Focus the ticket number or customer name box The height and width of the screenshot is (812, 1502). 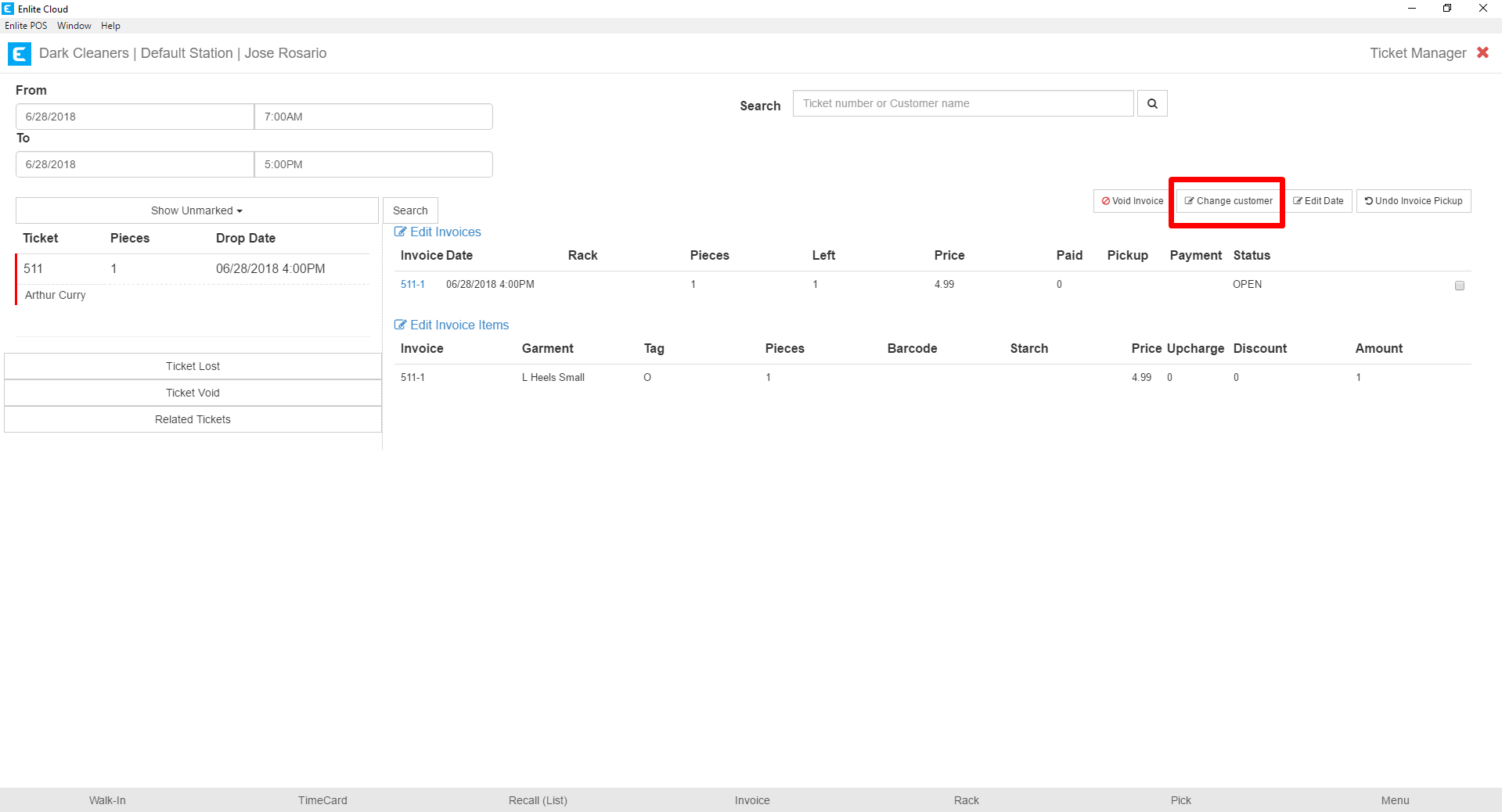tap(963, 103)
